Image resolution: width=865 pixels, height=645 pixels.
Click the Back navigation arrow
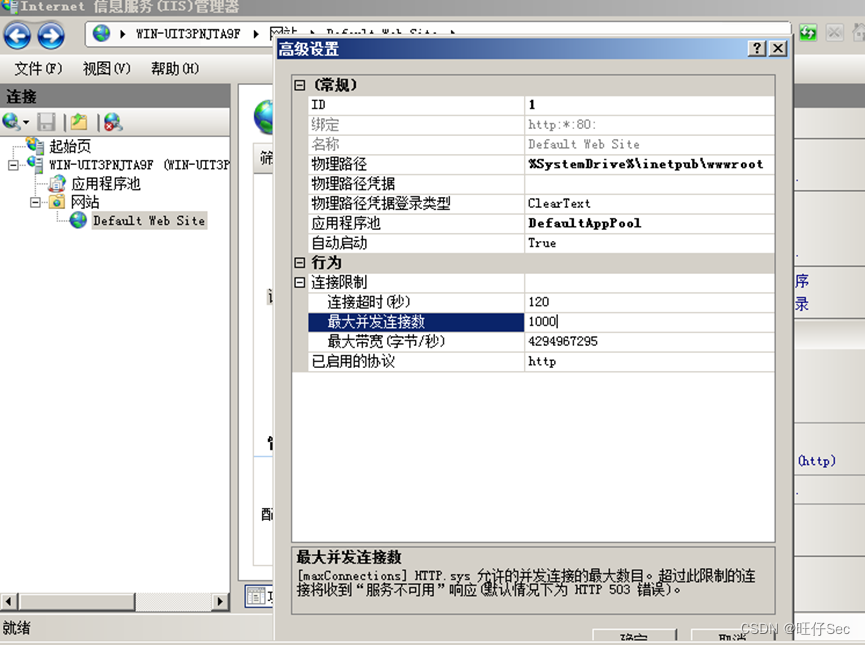coord(17,35)
